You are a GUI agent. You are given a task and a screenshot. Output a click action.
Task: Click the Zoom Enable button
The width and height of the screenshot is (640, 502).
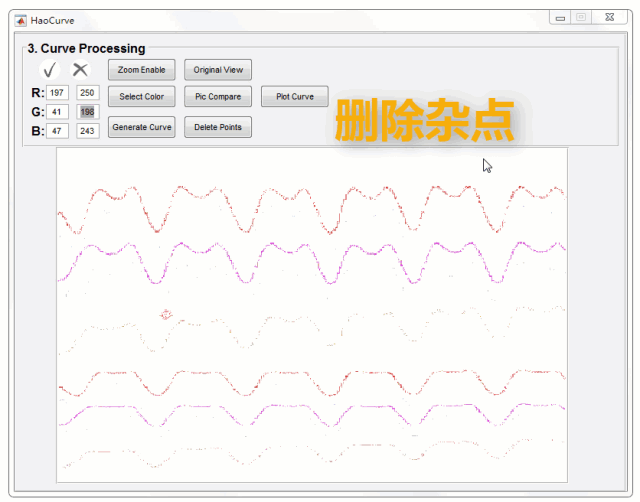pos(142,70)
